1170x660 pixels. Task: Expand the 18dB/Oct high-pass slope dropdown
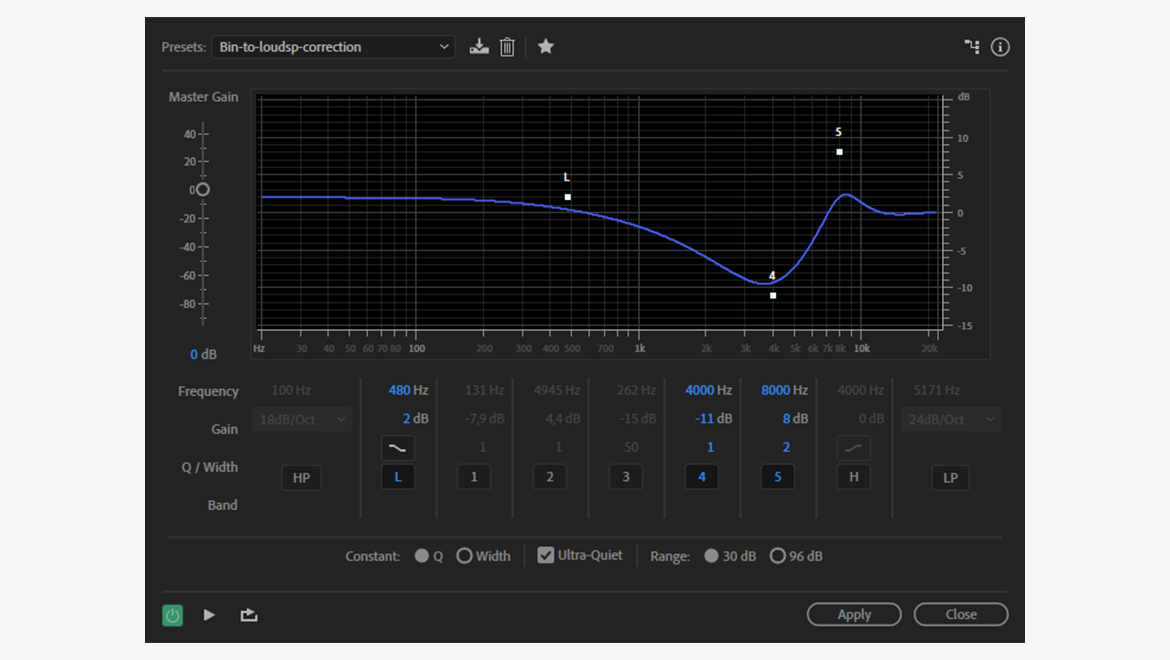(x=301, y=420)
